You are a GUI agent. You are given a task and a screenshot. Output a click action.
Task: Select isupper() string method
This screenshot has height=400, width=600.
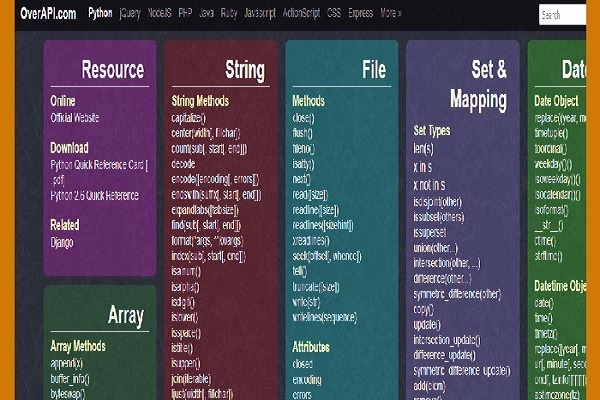pyautogui.click(x=186, y=363)
